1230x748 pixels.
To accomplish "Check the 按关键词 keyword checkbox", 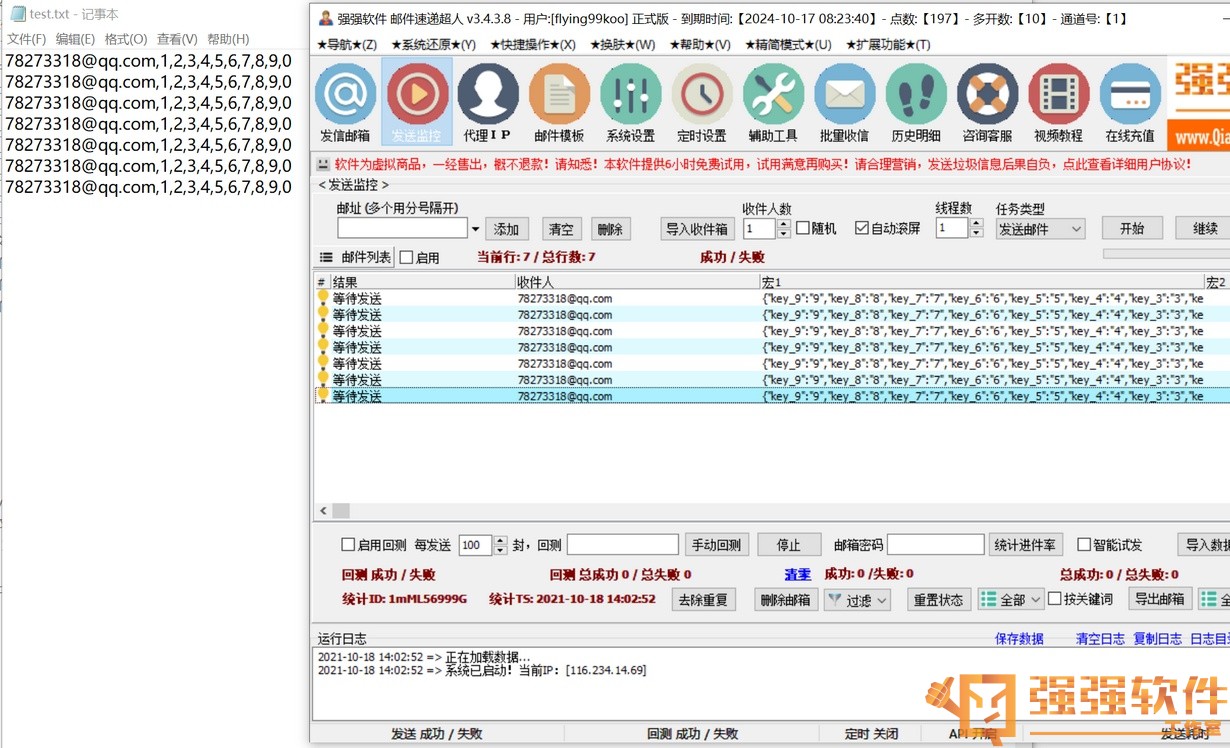I will coord(1054,599).
